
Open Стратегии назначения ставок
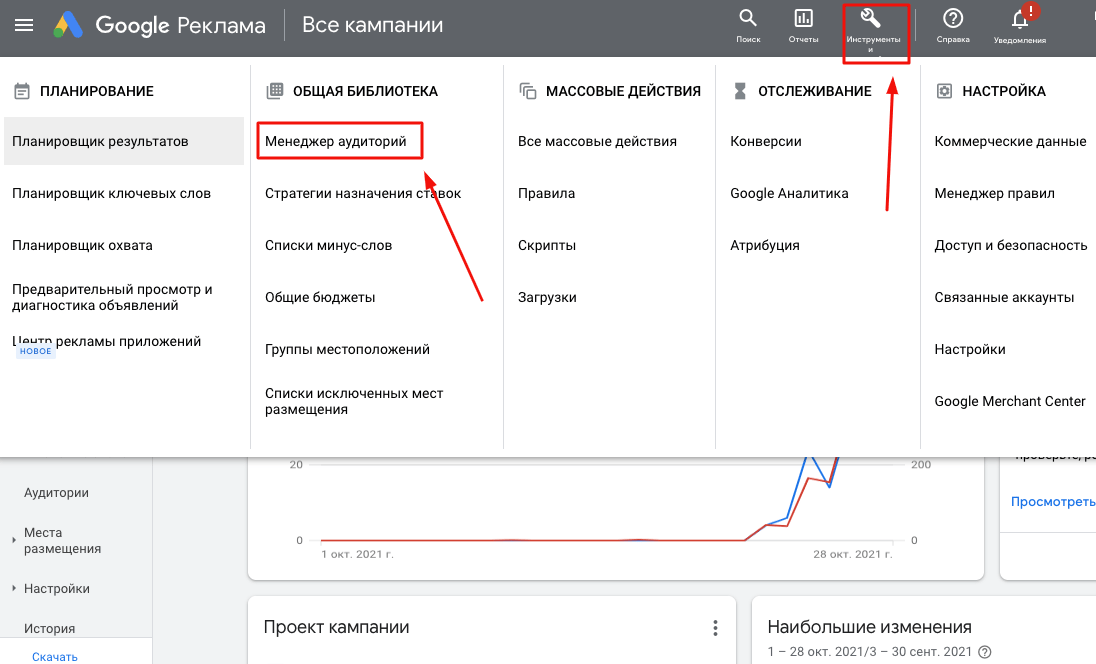click(x=363, y=194)
